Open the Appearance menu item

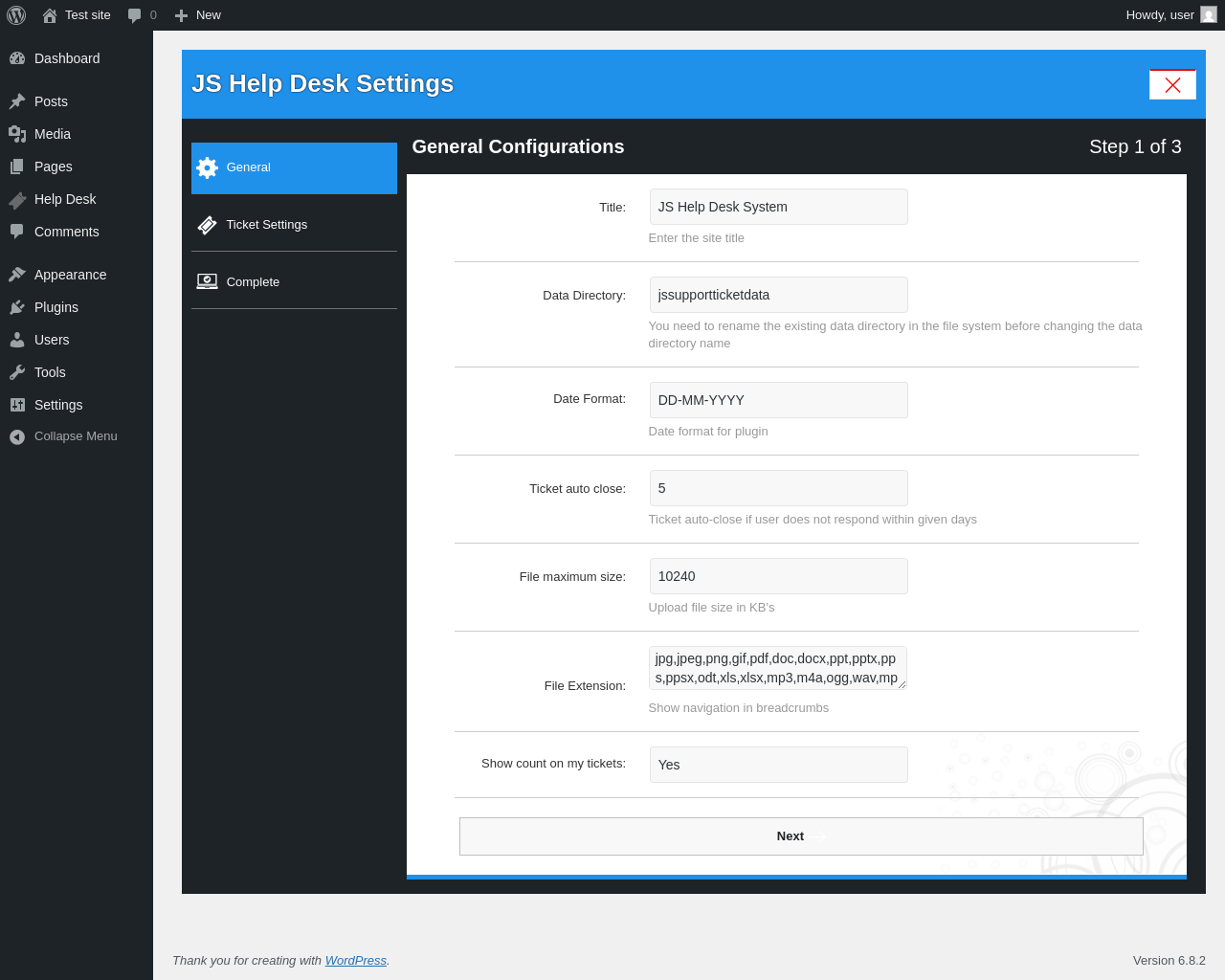point(77,275)
